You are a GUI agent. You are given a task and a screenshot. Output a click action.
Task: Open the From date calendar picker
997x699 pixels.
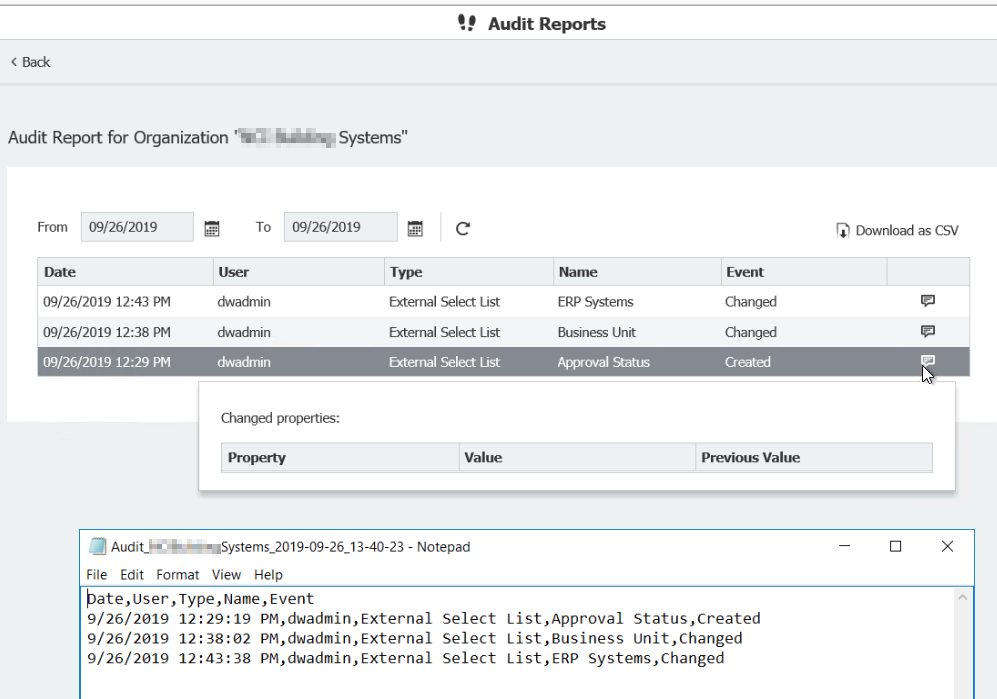[212, 228]
